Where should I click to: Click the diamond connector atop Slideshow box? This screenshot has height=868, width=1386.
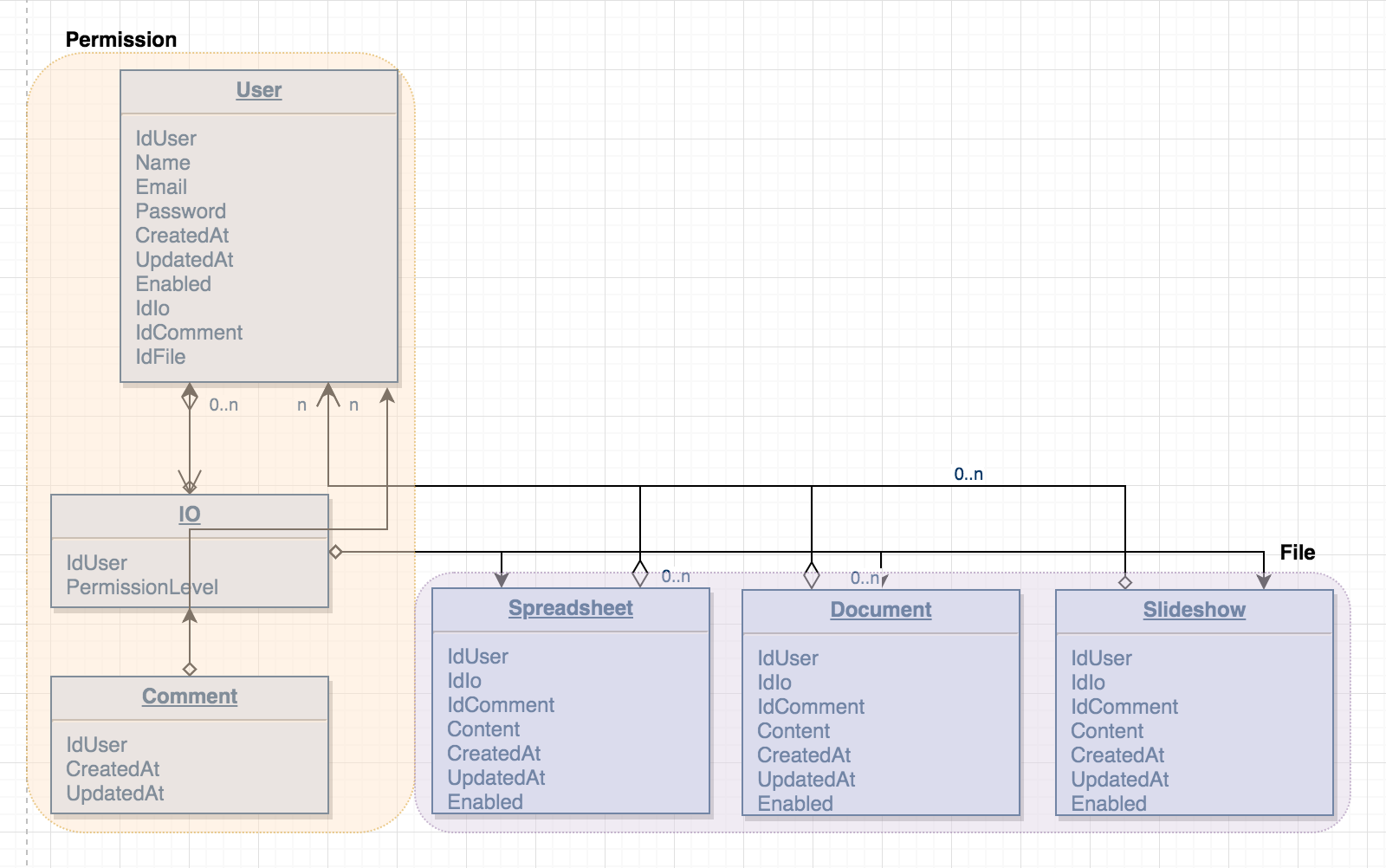(1125, 582)
